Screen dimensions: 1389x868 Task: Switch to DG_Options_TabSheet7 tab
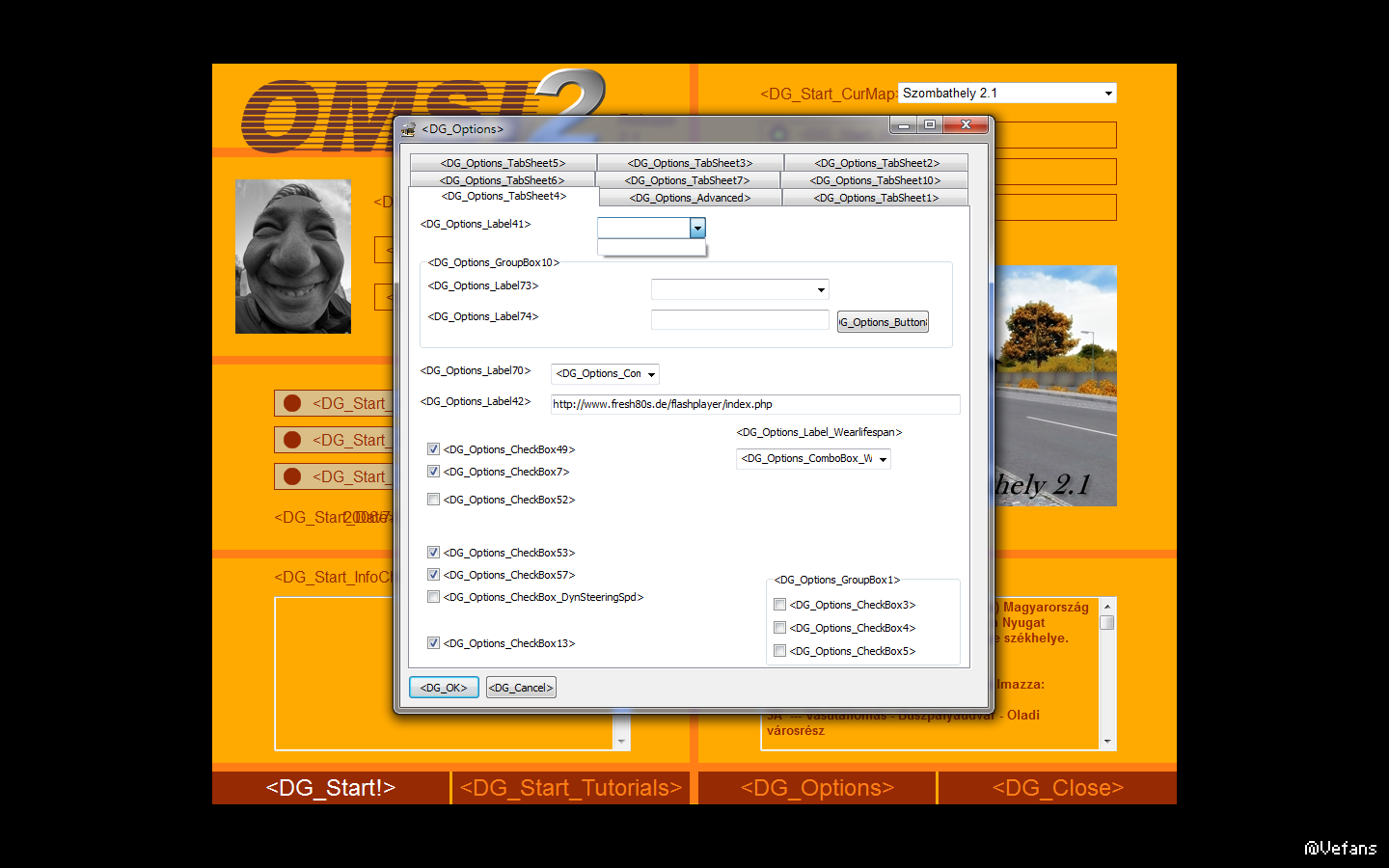click(688, 180)
